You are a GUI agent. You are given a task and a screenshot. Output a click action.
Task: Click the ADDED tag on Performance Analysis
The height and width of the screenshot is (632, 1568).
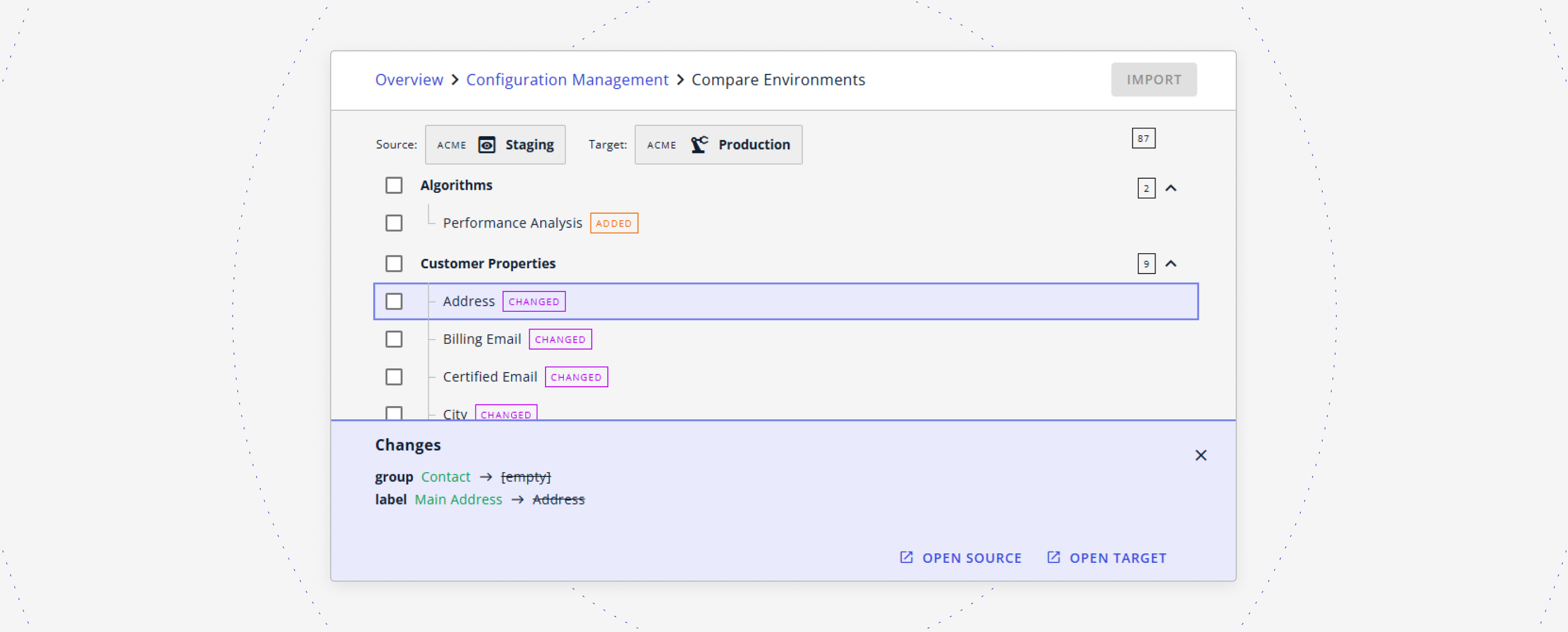(x=614, y=223)
